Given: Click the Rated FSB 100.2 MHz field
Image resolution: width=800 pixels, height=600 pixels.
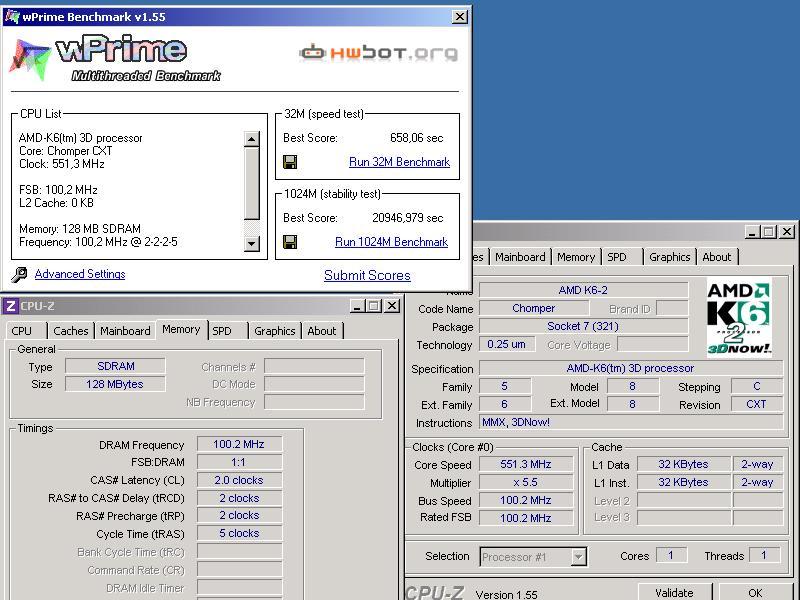Looking at the screenshot, I should pyautogui.click(x=526, y=518).
